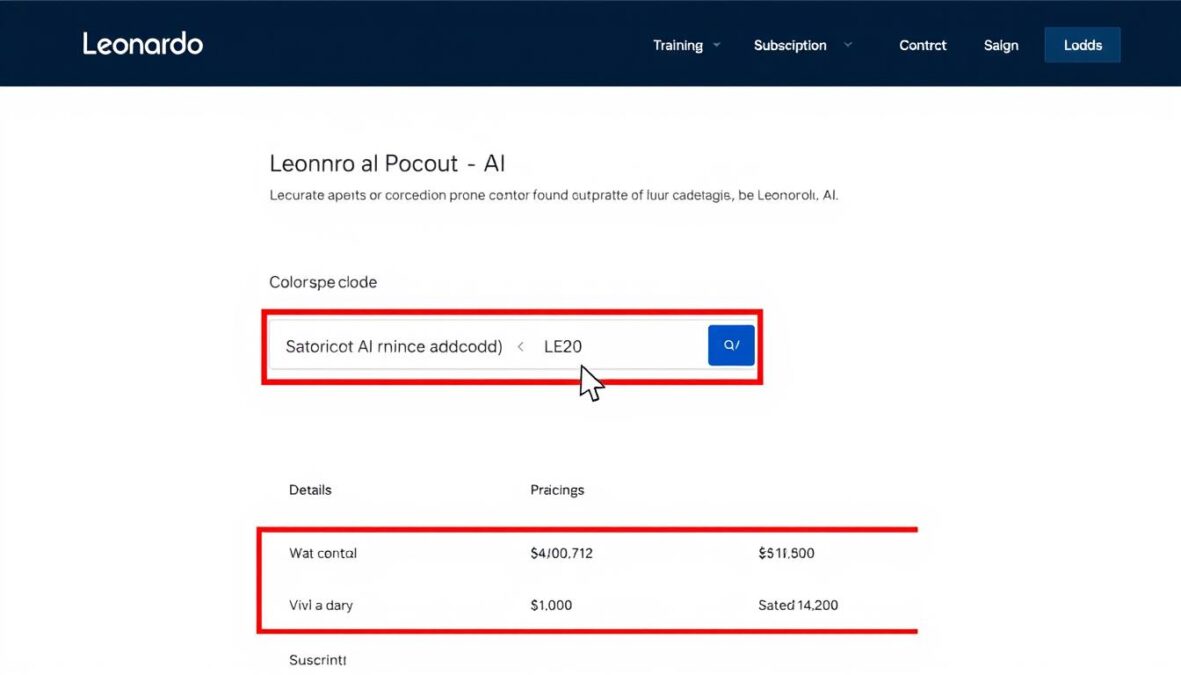Click the $1,000 pricing value

click(x=550, y=605)
